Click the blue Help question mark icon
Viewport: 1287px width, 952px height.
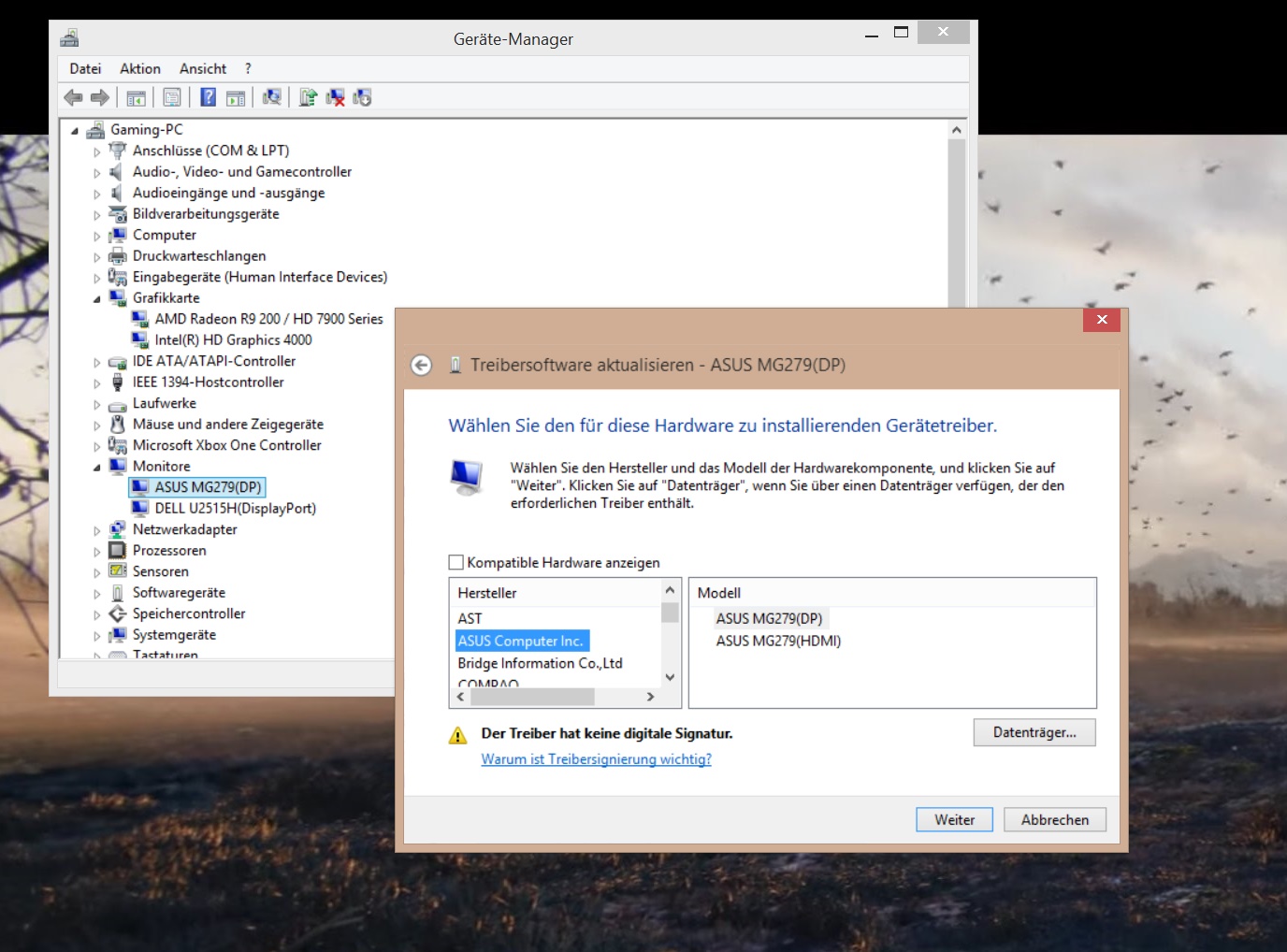tap(209, 97)
